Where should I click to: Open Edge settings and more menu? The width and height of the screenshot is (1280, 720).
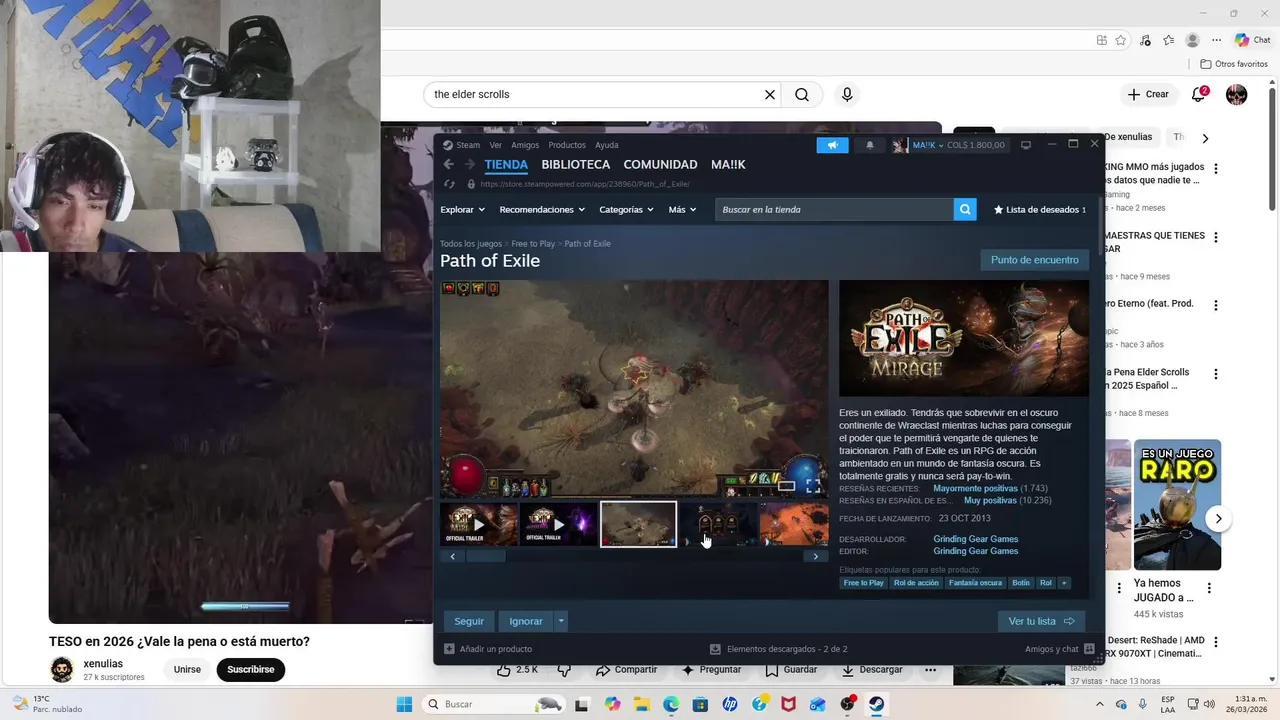(x=1217, y=40)
